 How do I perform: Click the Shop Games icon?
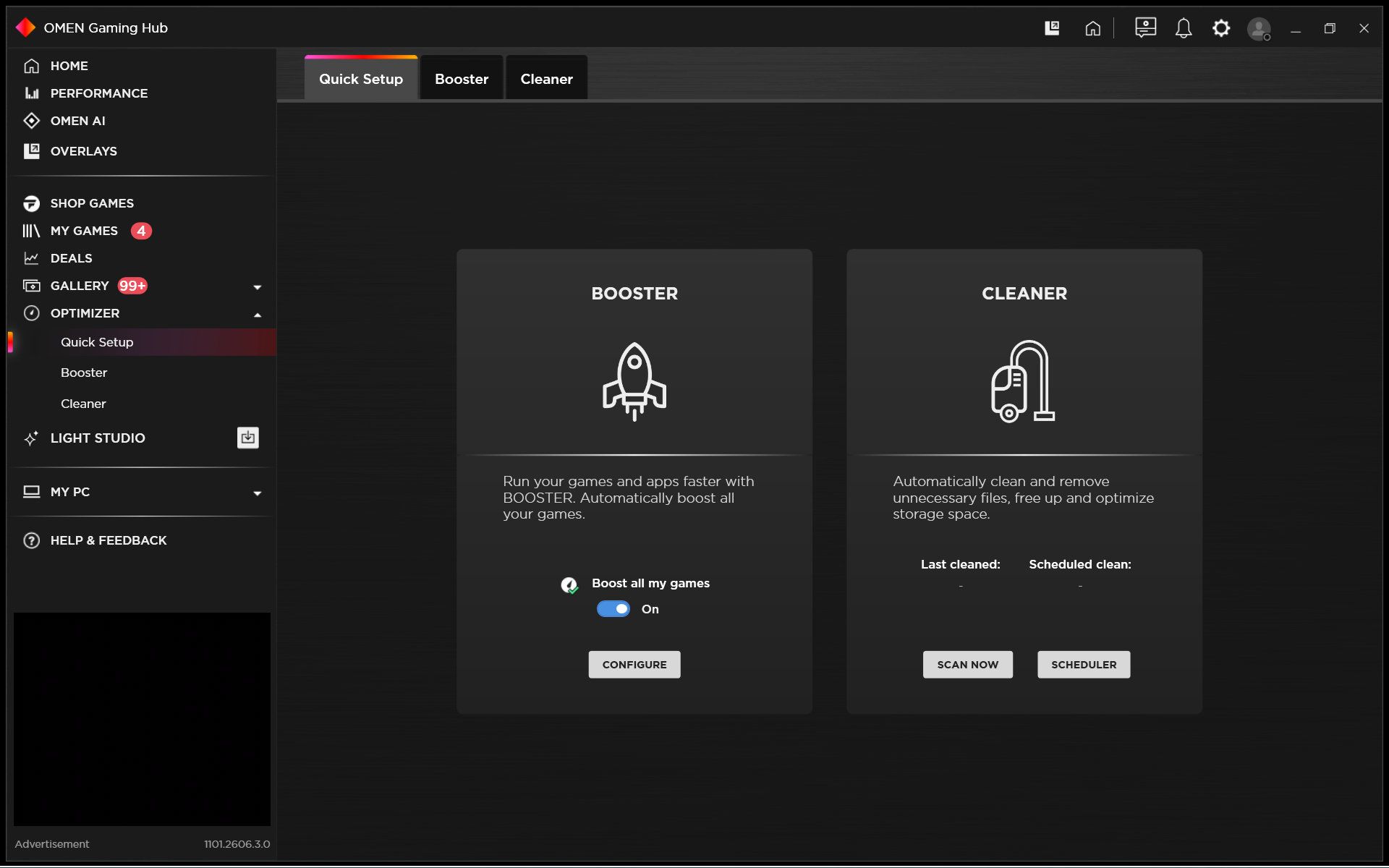click(x=31, y=203)
